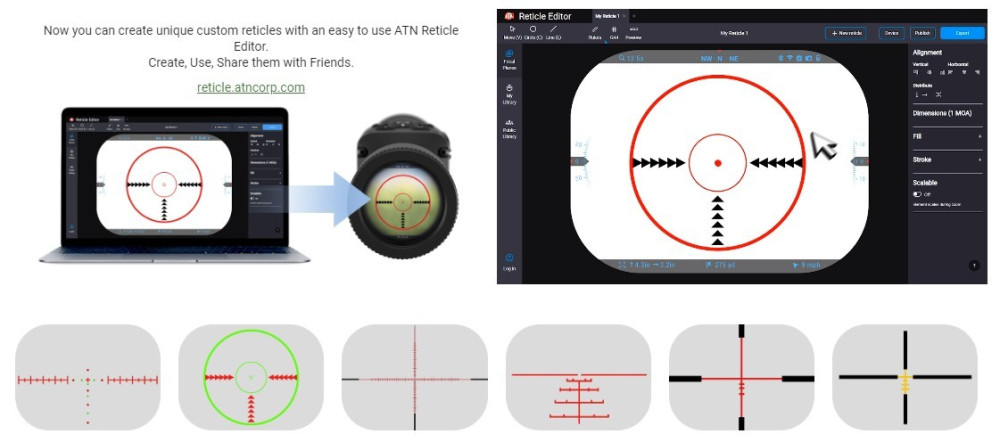Select the Line drawing tool
Image resolution: width=1000 pixels, height=442 pixels.
click(555, 32)
